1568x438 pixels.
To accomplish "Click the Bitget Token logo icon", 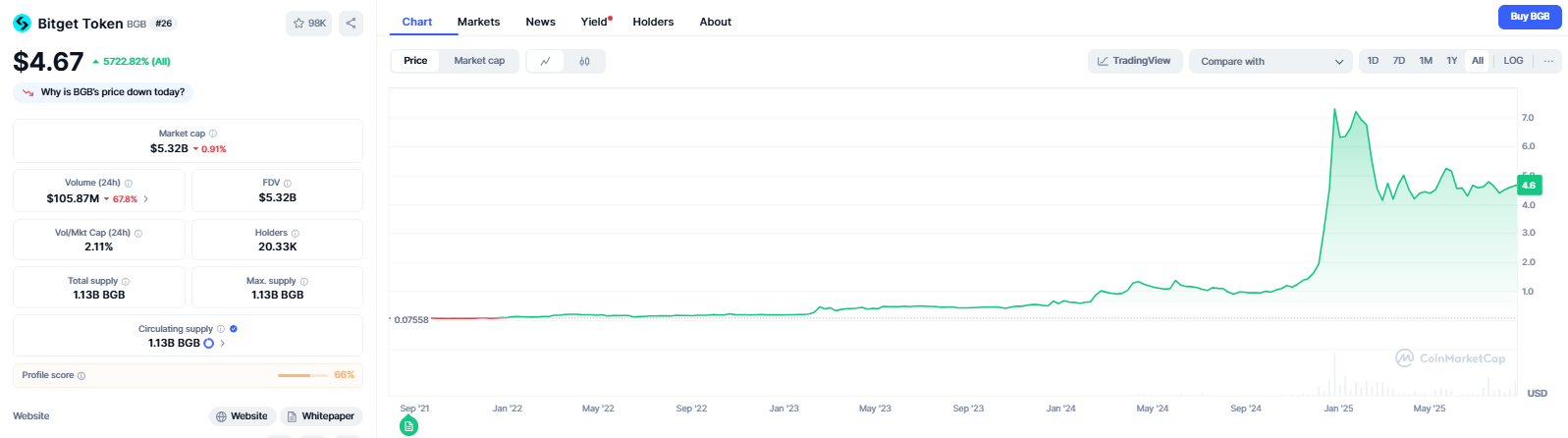I will point(22,23).
